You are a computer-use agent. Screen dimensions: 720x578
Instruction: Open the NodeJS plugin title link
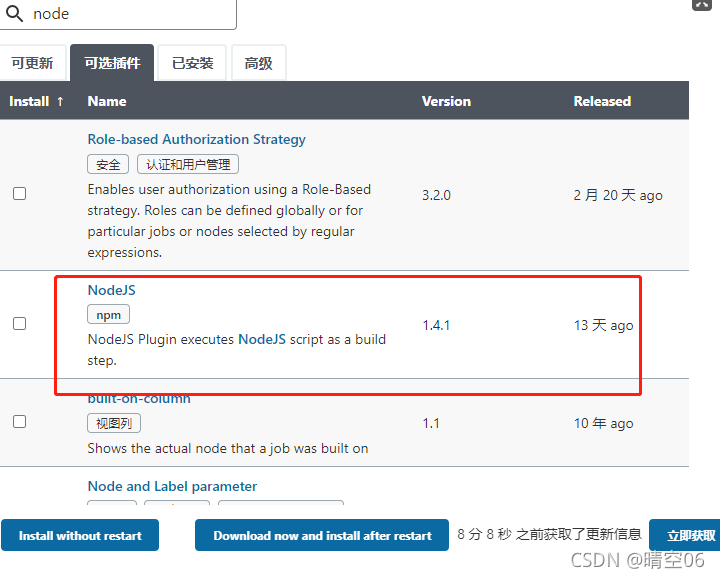pos(112,290)
